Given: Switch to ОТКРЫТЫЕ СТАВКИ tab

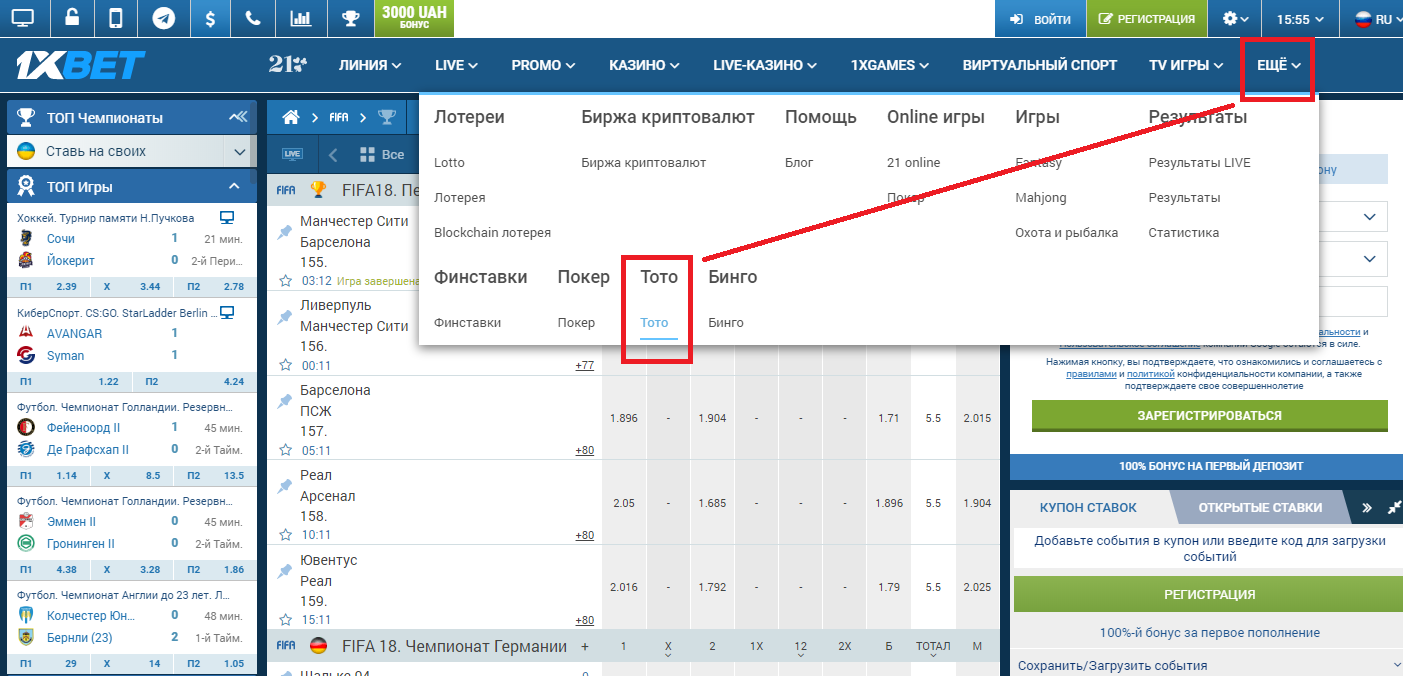Looking at the screenshot, I should click(1260, 507).
